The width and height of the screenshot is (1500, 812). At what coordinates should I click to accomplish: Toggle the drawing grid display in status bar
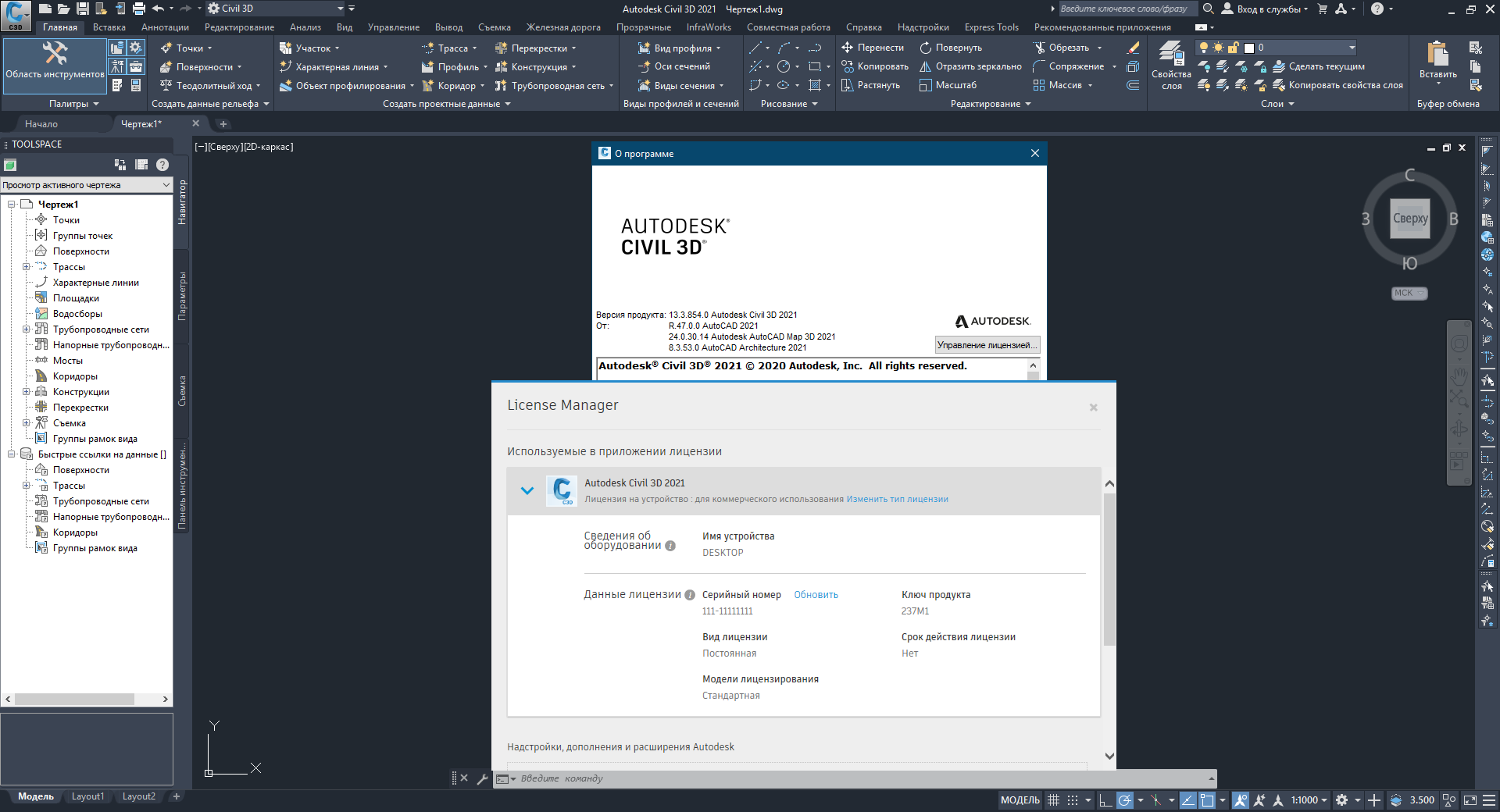(1053, 800)
